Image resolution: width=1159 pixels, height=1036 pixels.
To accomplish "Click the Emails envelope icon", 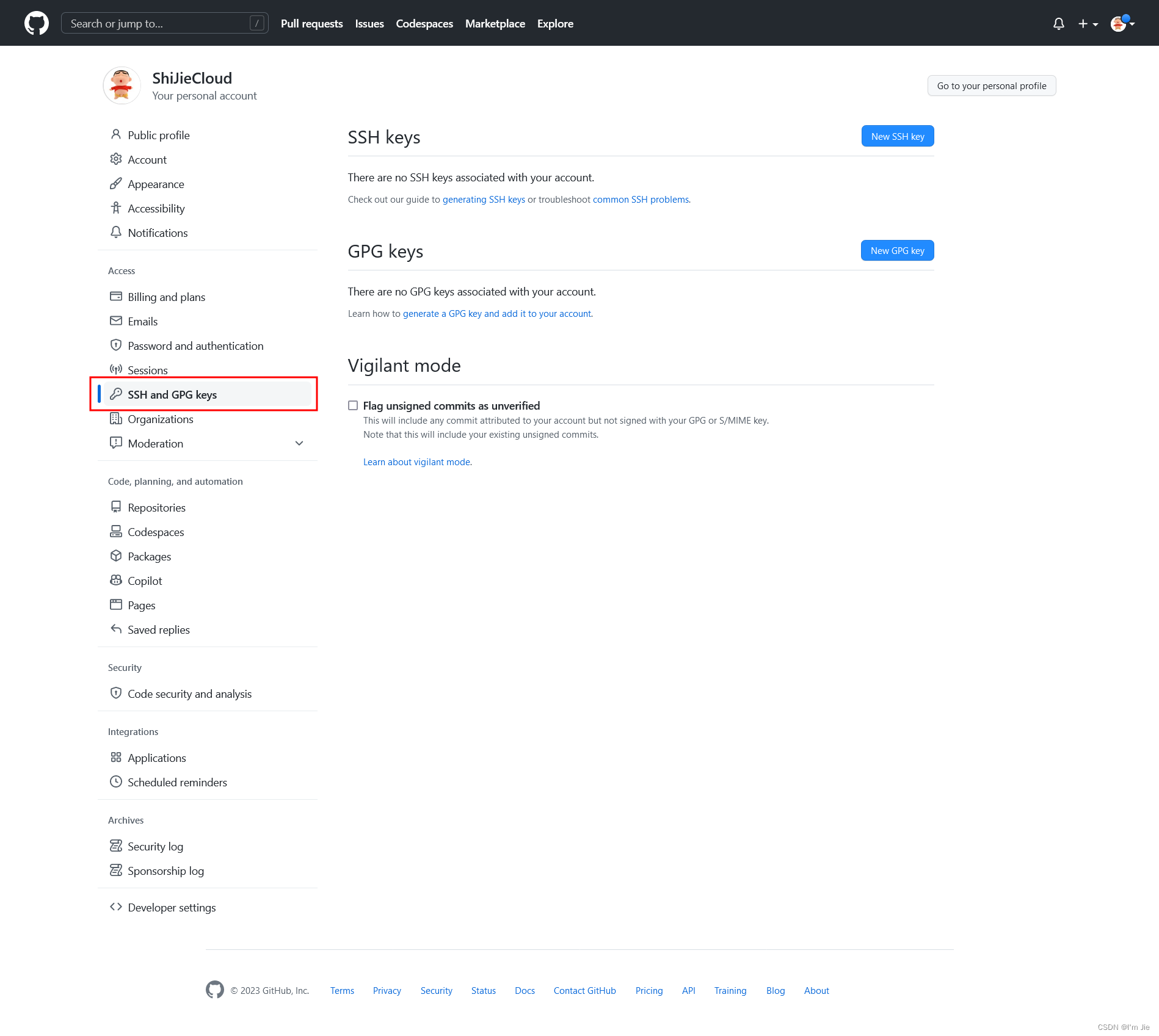I will point(116,321).
